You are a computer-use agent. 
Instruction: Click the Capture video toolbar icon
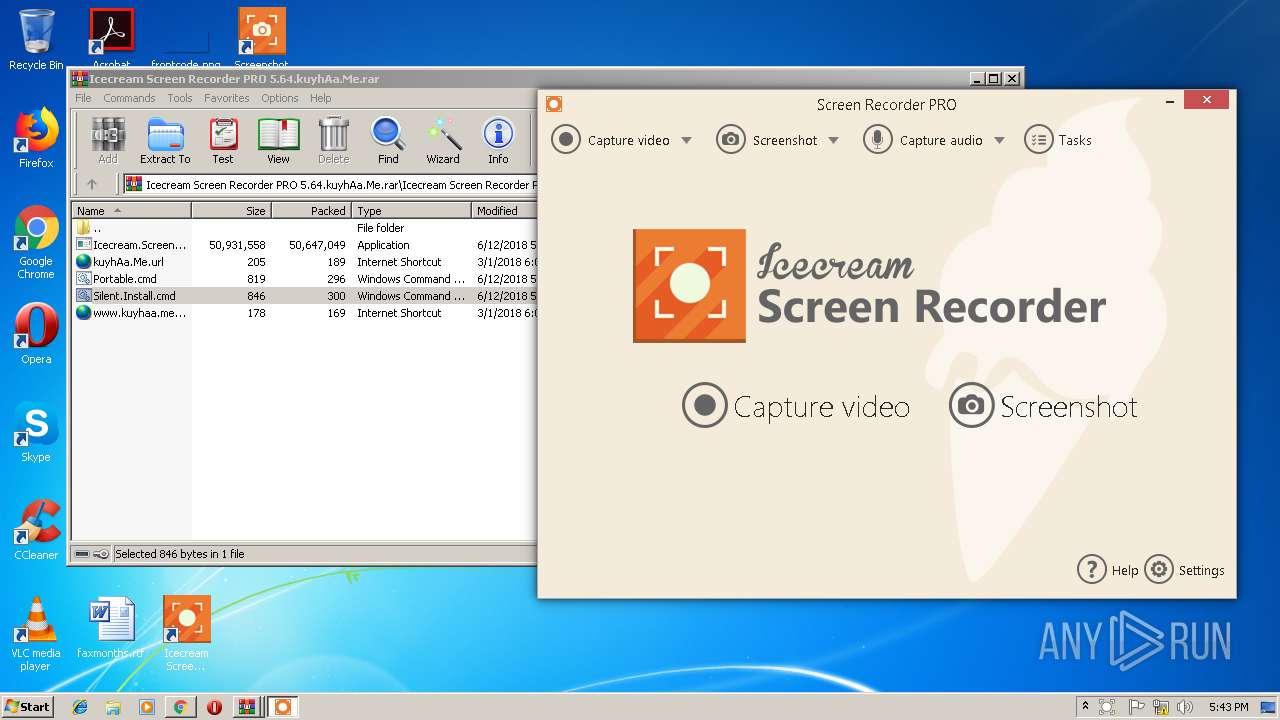click(x=566, y=140)
